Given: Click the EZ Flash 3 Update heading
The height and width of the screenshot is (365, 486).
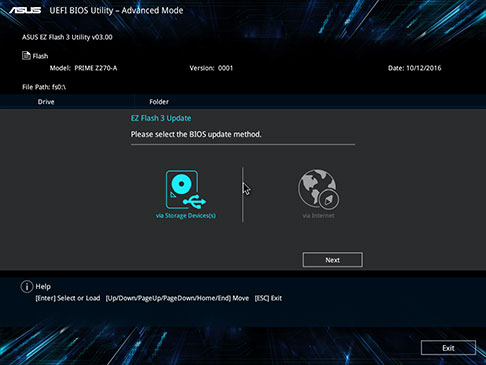Looking at the screenshot, I should click(161, 118).
